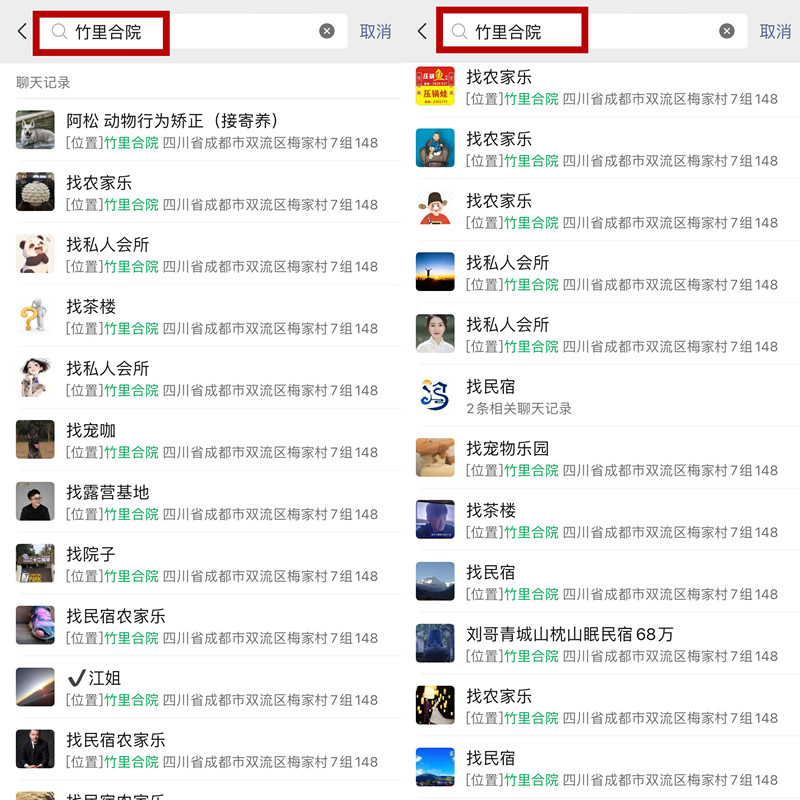Tap the back arrow in left panel

22,31
